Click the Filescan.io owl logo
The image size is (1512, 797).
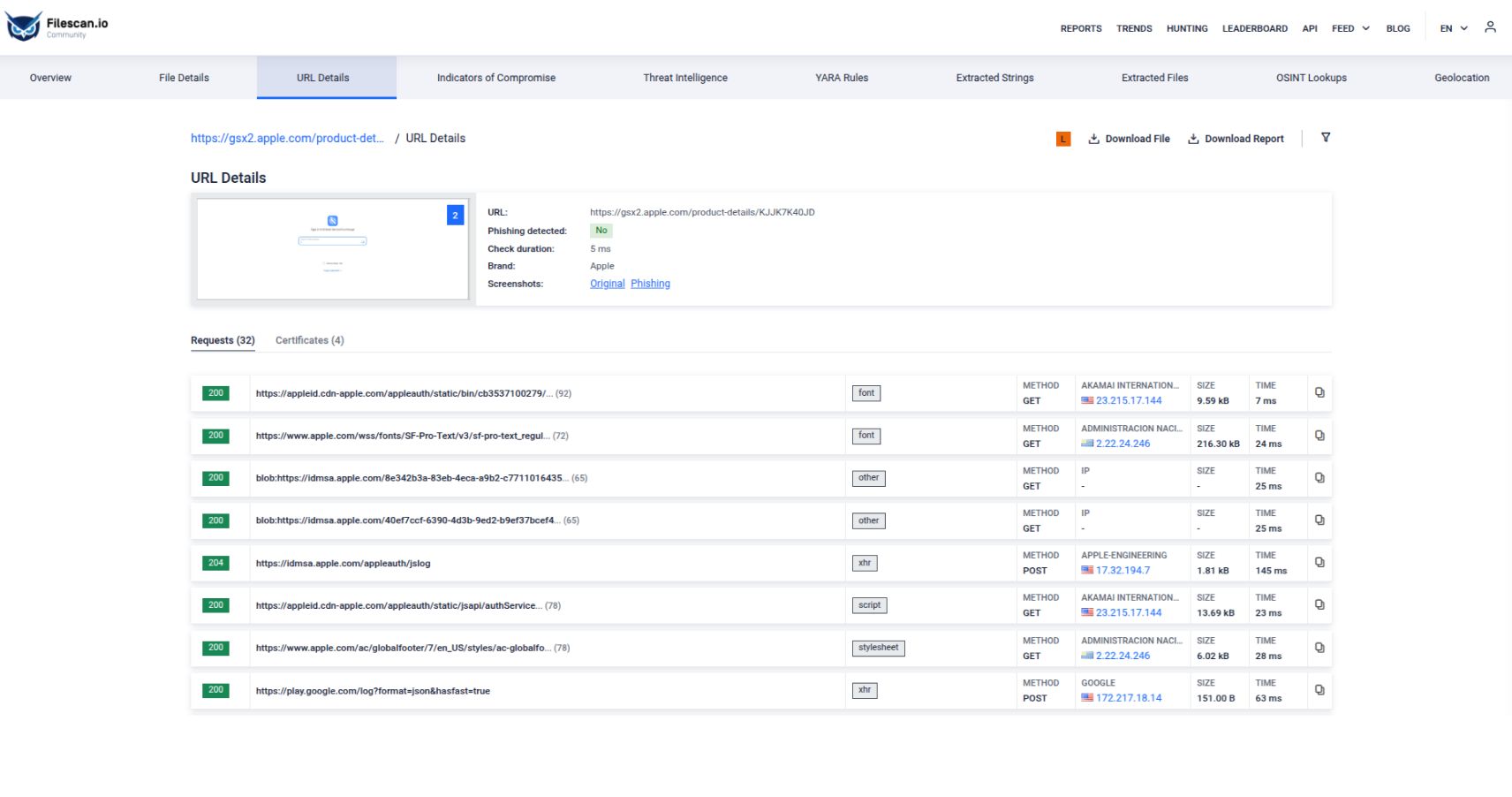pyautogui.click(x=25, y=25)
